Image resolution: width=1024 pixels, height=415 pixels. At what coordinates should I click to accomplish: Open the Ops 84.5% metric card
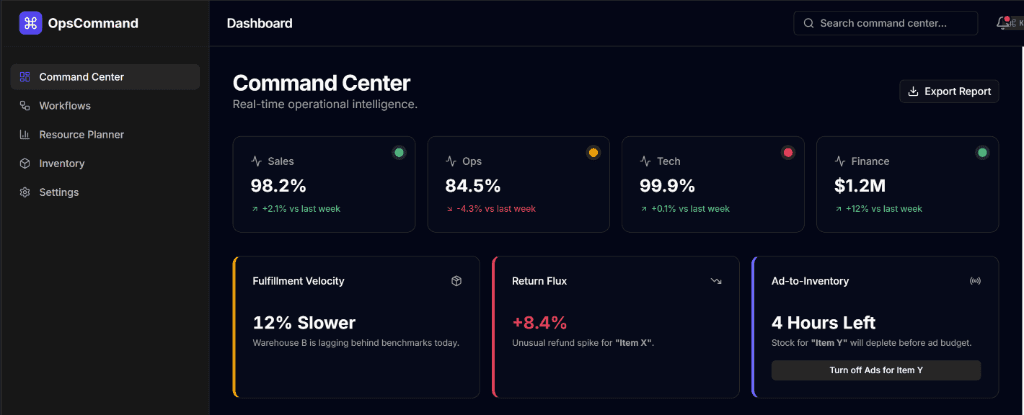coord(519,184)
